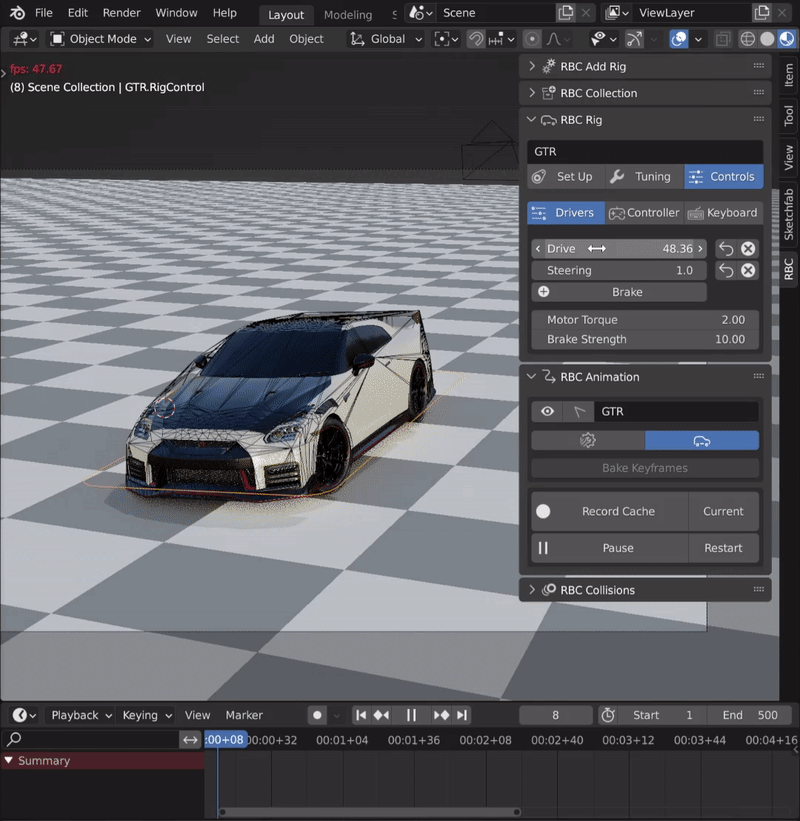Create a new scene copy icon
Screen dimensions: 800x821
[565, 13]
